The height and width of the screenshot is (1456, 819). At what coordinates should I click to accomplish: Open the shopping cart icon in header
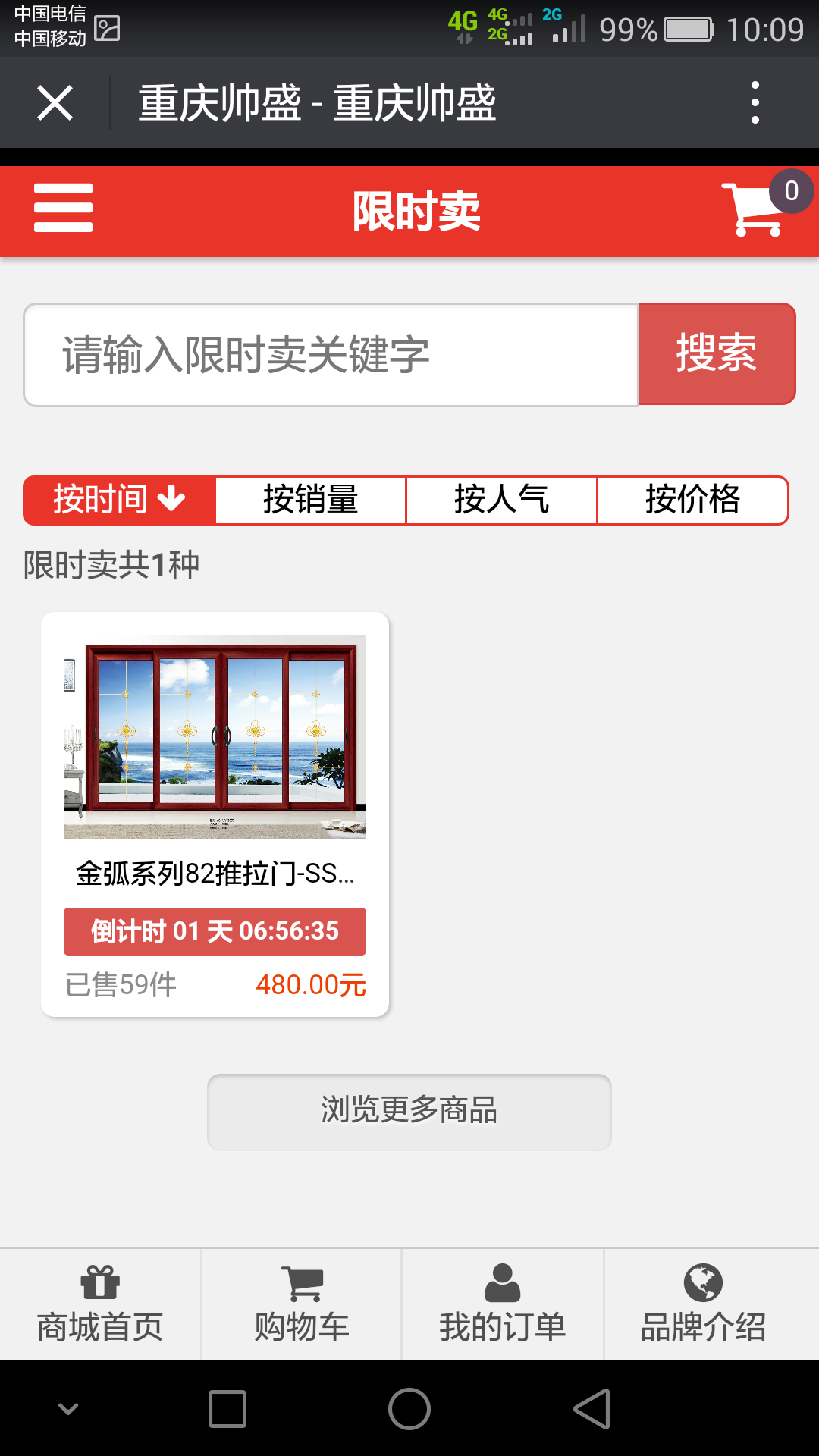753,209
